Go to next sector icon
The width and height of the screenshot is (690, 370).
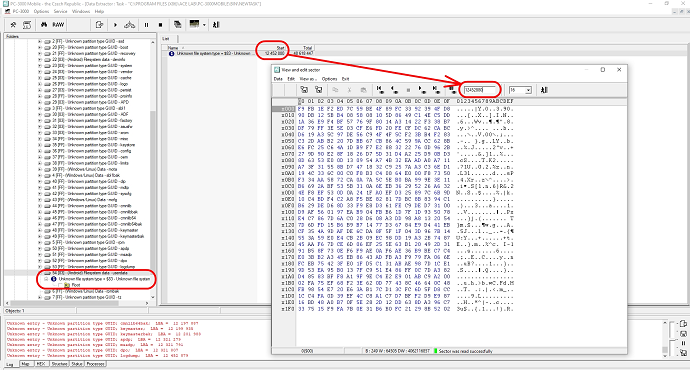[422, 90]
